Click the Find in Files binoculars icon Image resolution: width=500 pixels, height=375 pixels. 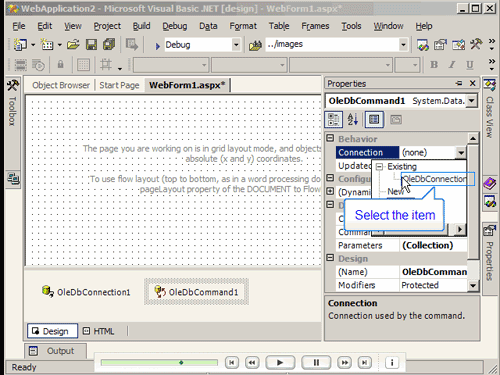pyautogui.click(x=255, y=45)
